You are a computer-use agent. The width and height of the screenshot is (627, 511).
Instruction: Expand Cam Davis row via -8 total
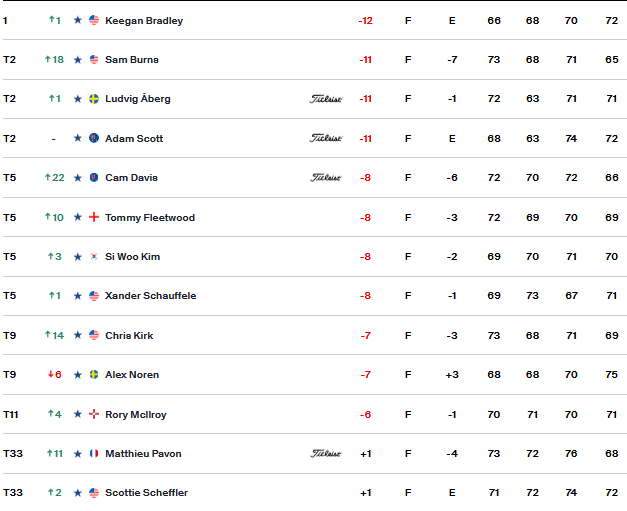(x=365, y=178)
